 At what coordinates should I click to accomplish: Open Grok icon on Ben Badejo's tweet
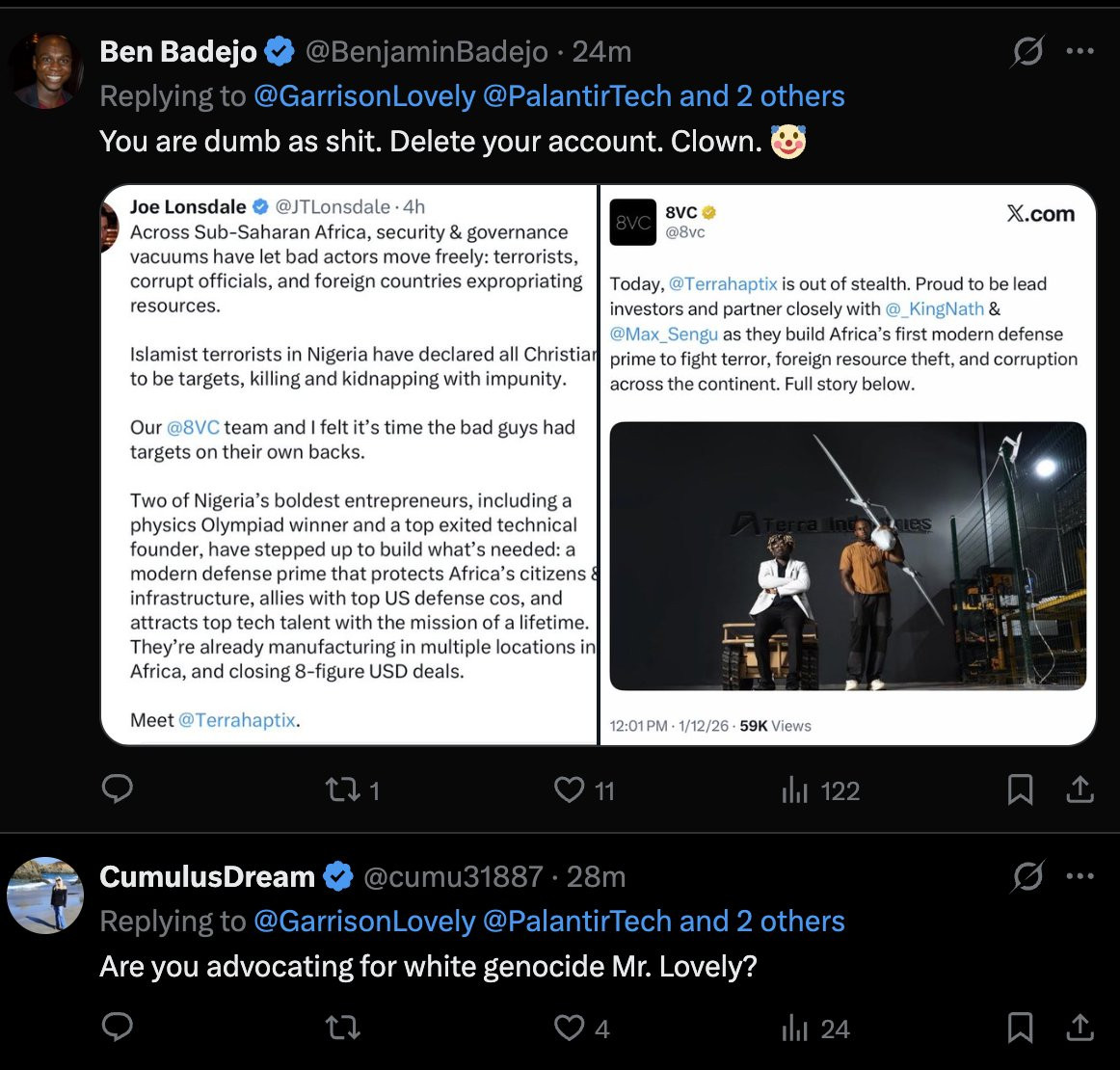1027,51
